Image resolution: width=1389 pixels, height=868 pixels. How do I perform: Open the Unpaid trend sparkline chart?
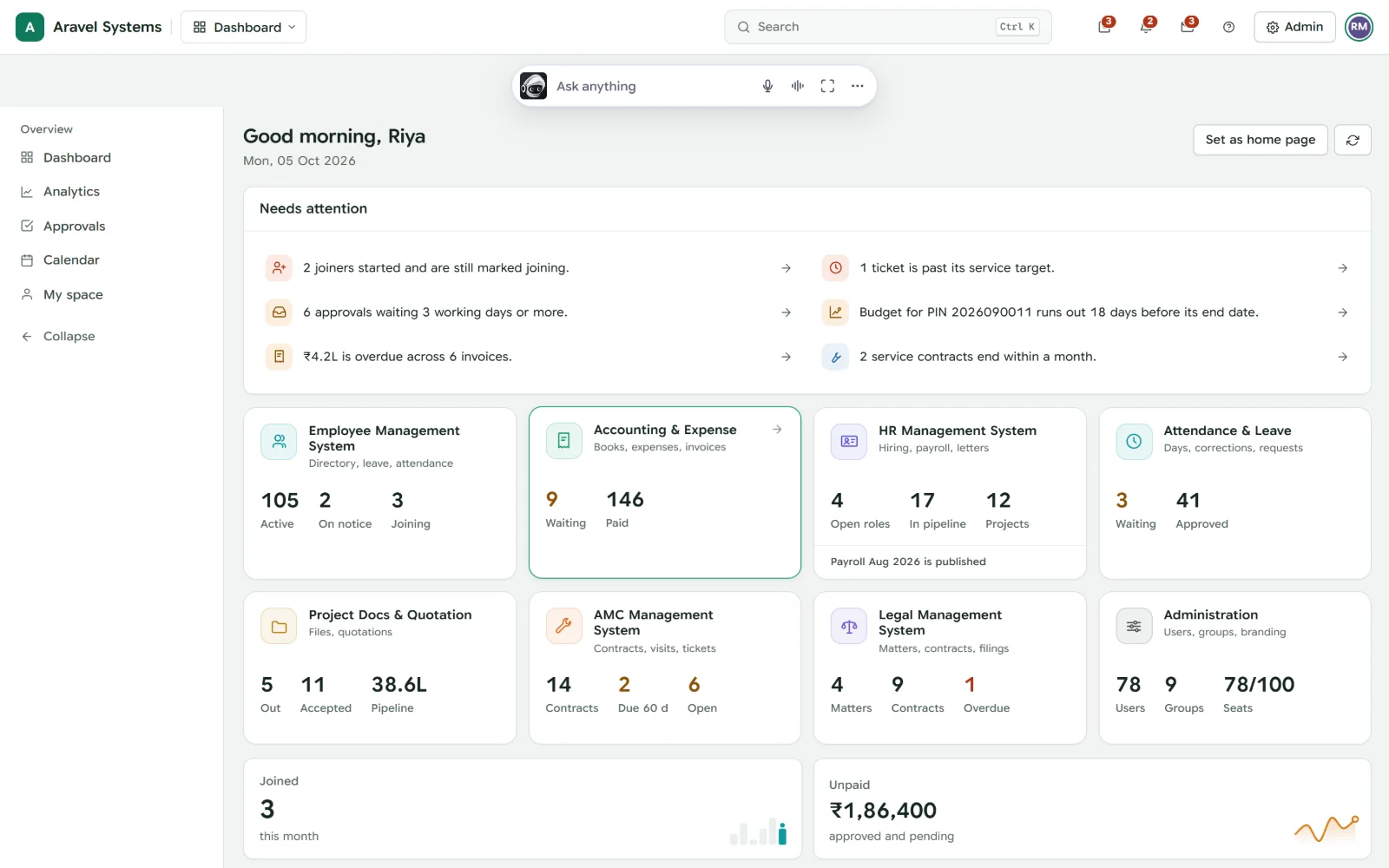(1326, 829)
